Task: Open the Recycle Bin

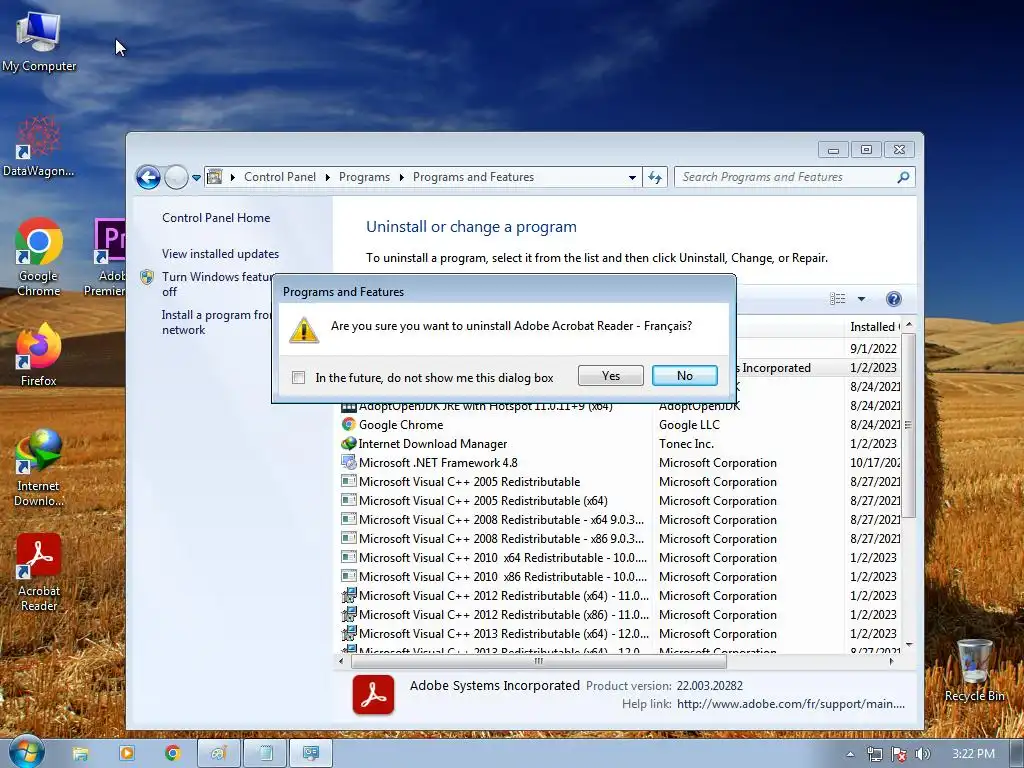Action: (974, 670)
